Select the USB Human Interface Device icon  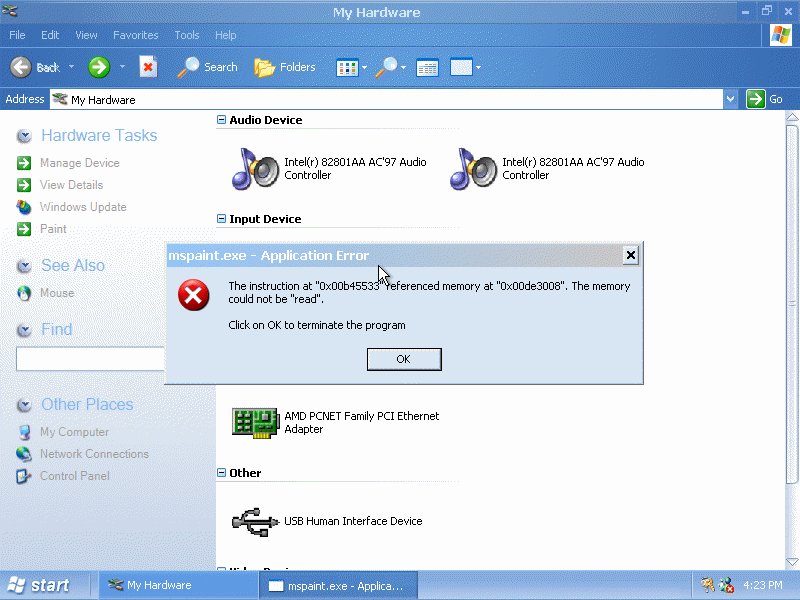255,521
